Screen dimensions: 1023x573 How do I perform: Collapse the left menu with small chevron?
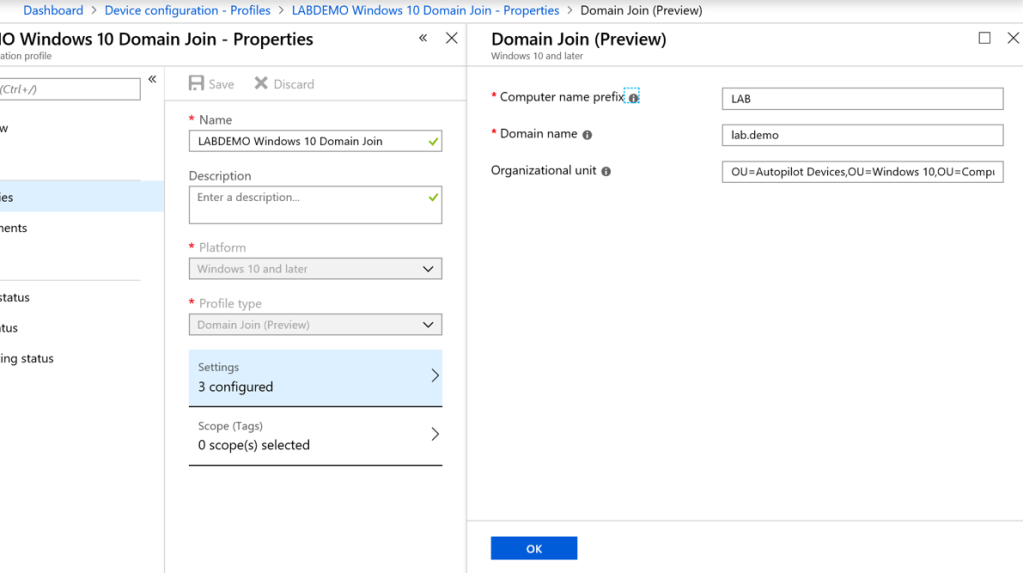[152, 79]
